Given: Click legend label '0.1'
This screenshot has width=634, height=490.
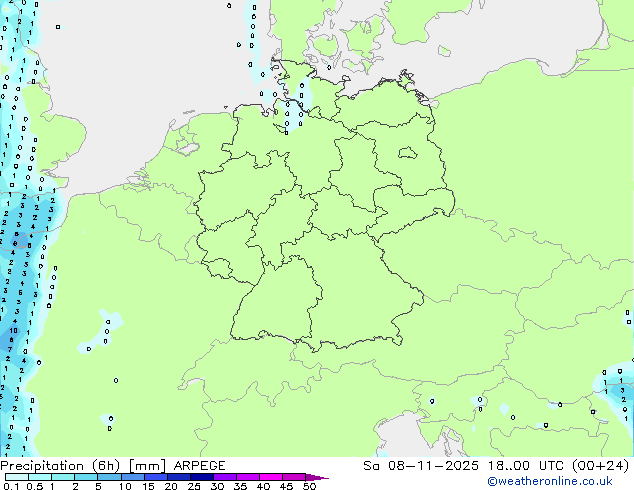Looking at the screenshot, I should pos(11,486).
